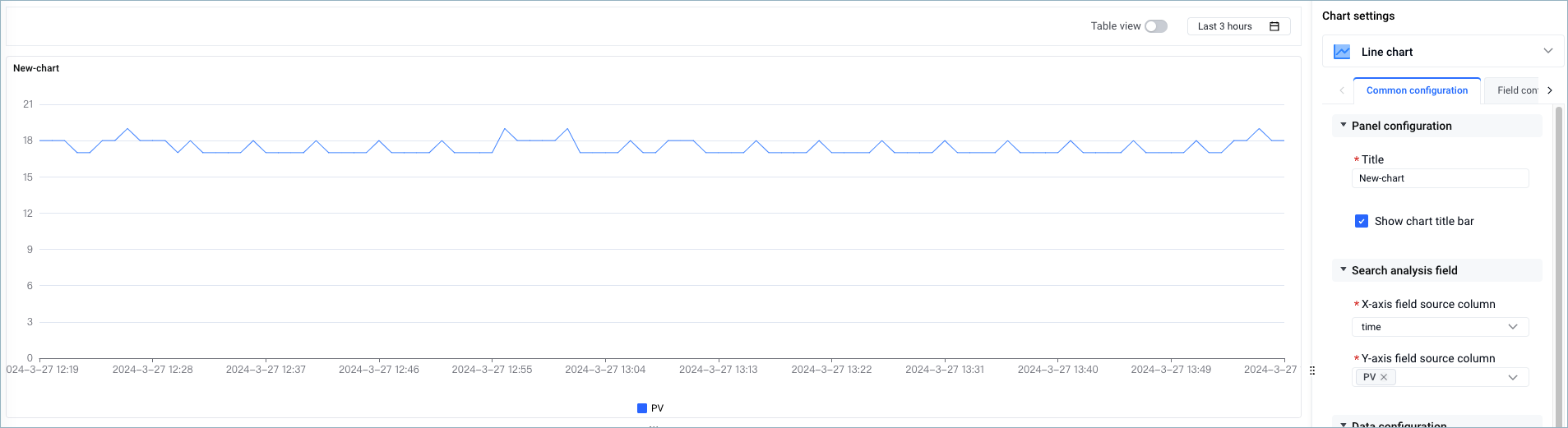Click the New-chart title in chart panel

[x=36, y=68]
